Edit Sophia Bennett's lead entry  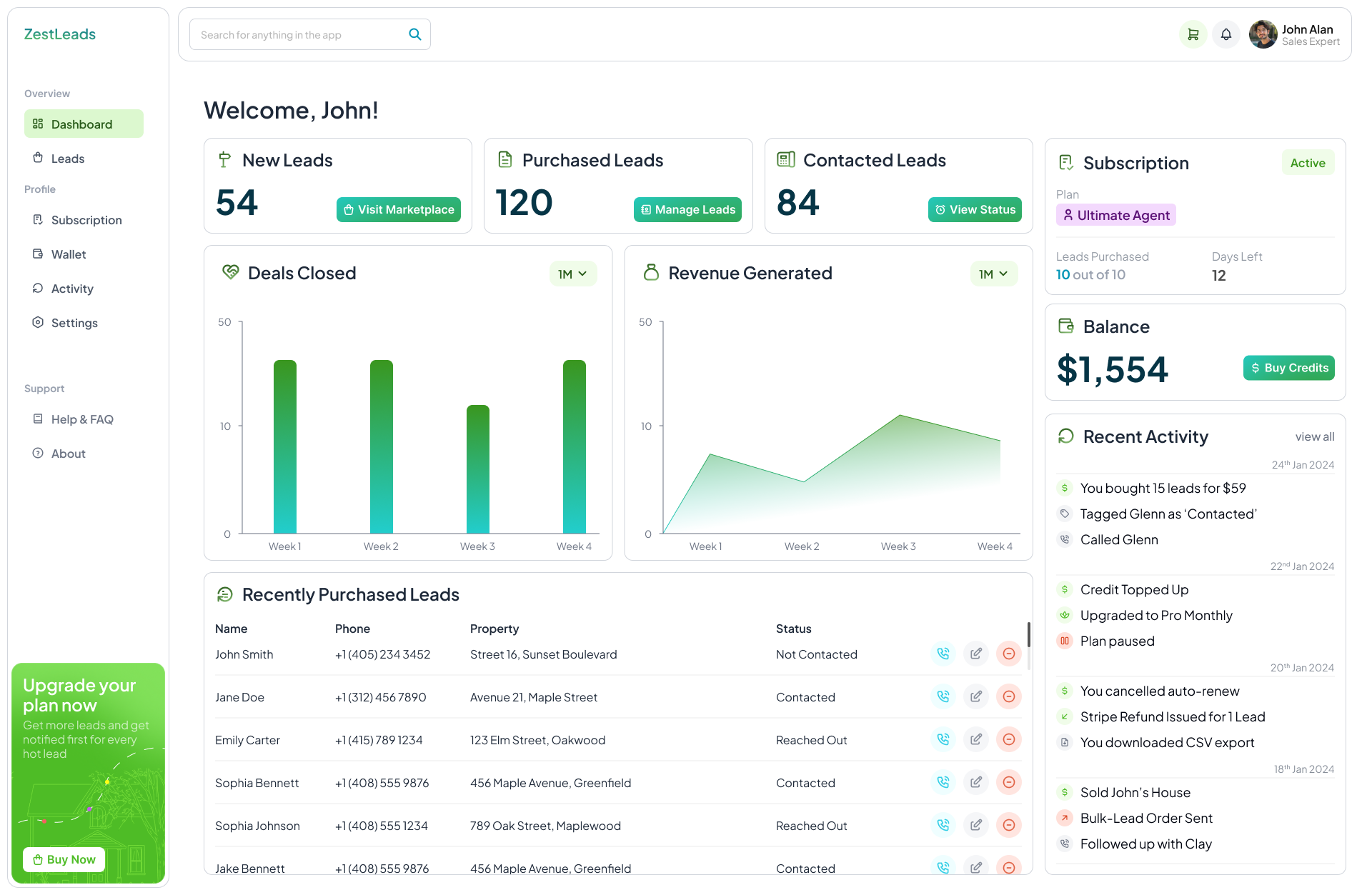point(976,782)
